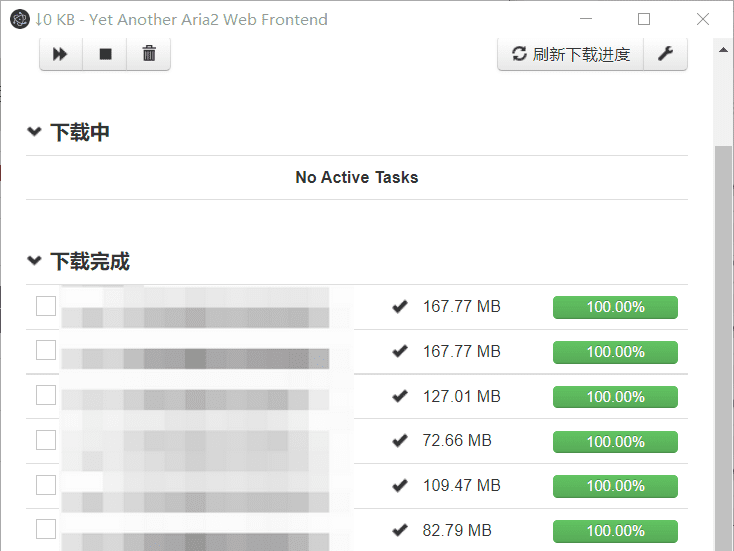This screenshot has height=551, width=734.
Task: Tick checkbox for first 167.77 MB task
Action: (46, 306)
